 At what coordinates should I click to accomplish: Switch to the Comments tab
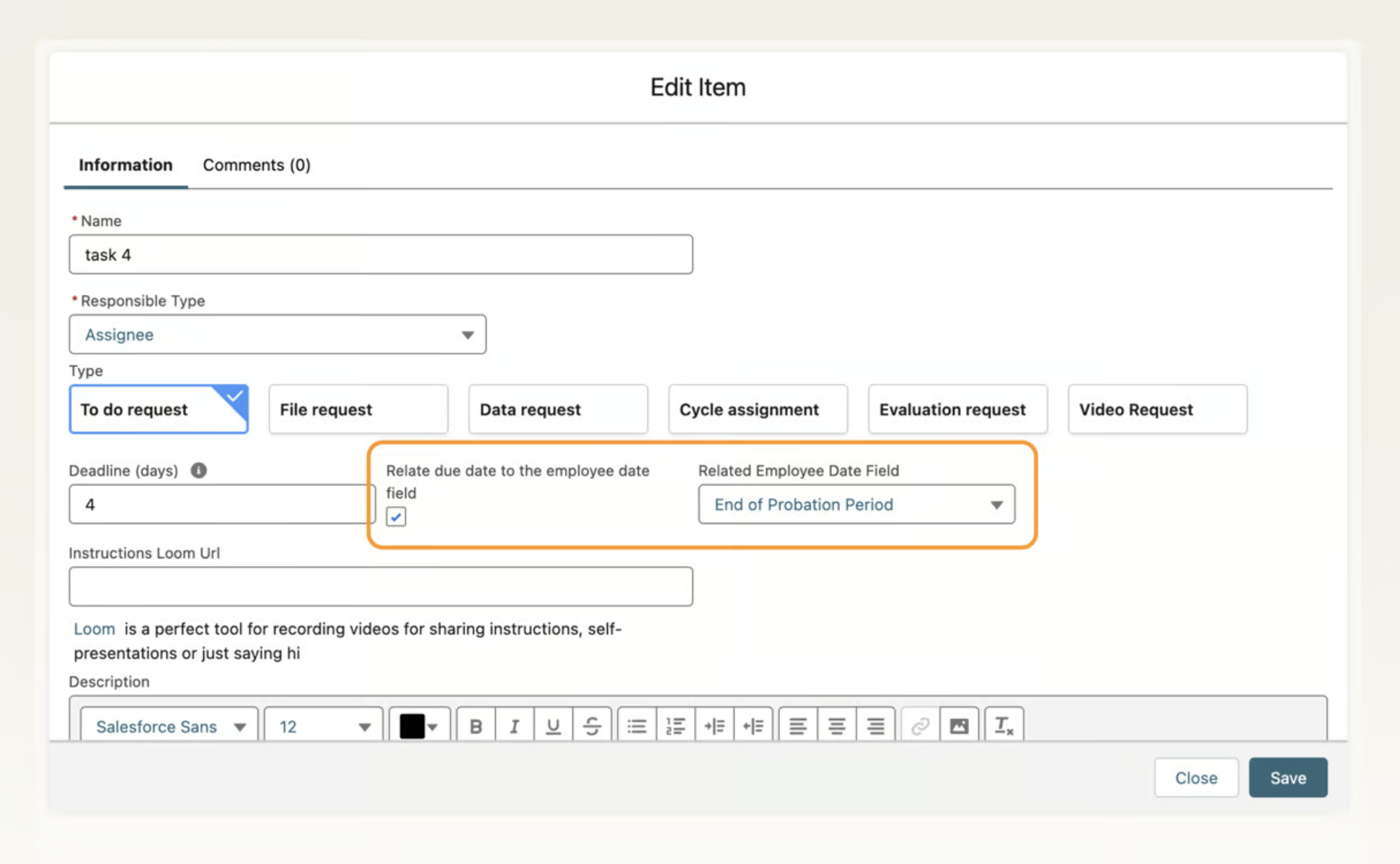(257, 164)
